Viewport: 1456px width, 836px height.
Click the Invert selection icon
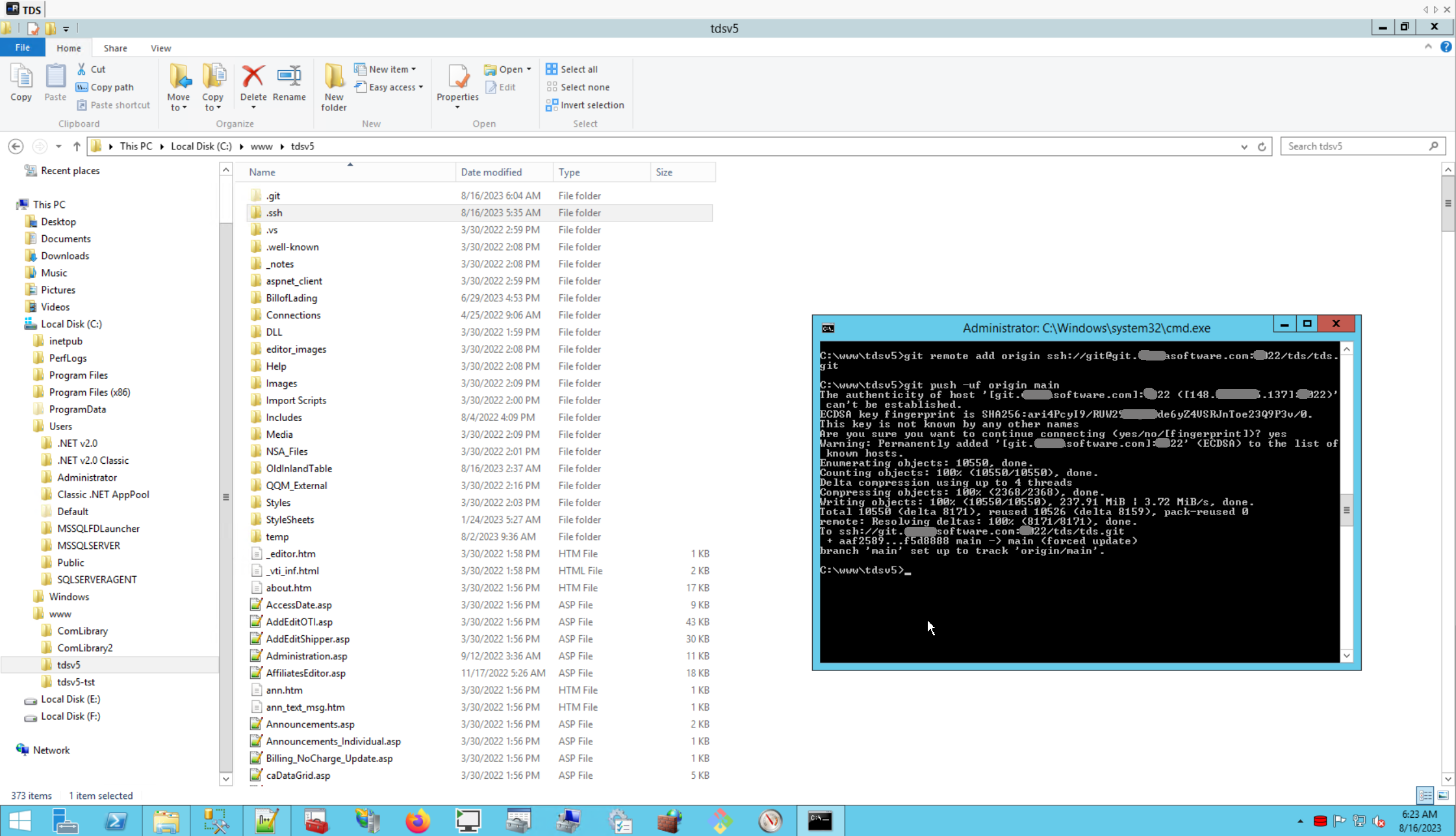pos(552,105)
